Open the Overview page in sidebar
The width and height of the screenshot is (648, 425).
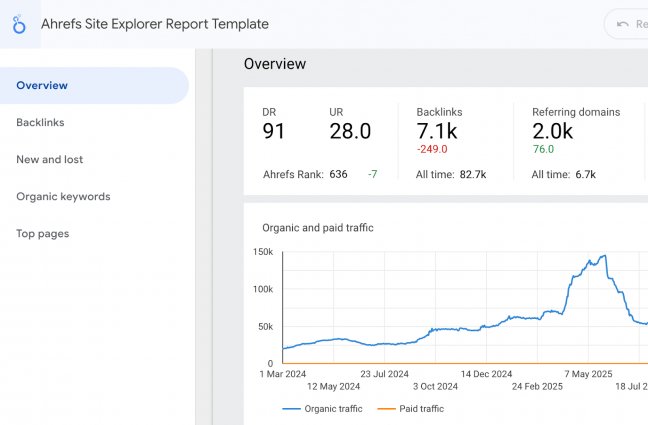click(x=42, y=86)
